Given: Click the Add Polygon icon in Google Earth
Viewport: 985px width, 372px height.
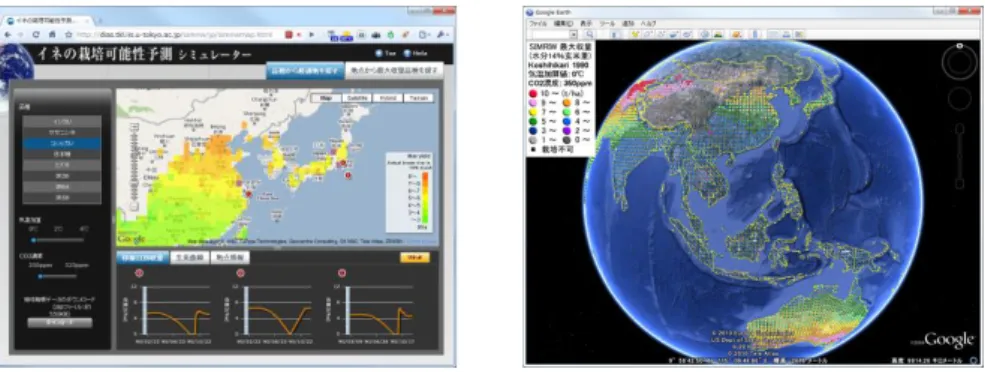Looking at the screenshot, I should click(648, 35).
